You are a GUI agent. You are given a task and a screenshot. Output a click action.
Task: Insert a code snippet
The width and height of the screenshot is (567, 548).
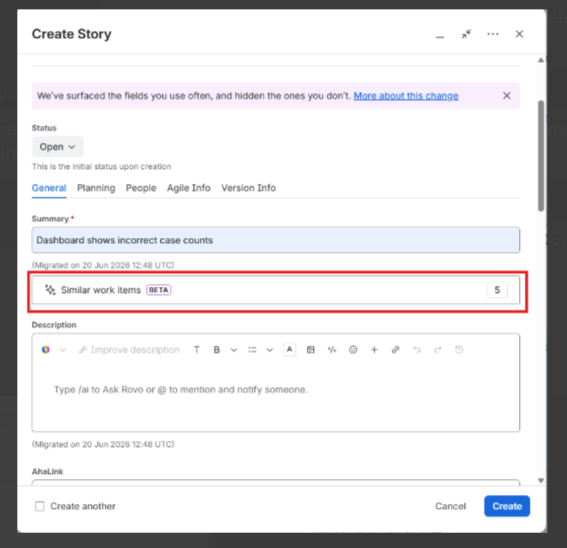tap(332, 350)
